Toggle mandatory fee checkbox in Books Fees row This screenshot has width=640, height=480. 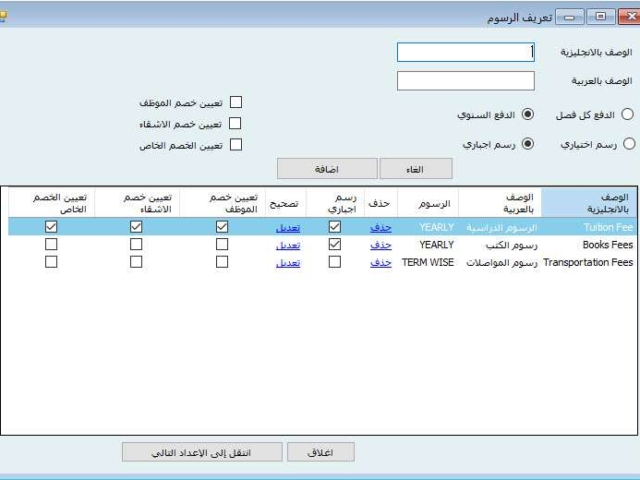pyautogui.click(x=335, y=244)
